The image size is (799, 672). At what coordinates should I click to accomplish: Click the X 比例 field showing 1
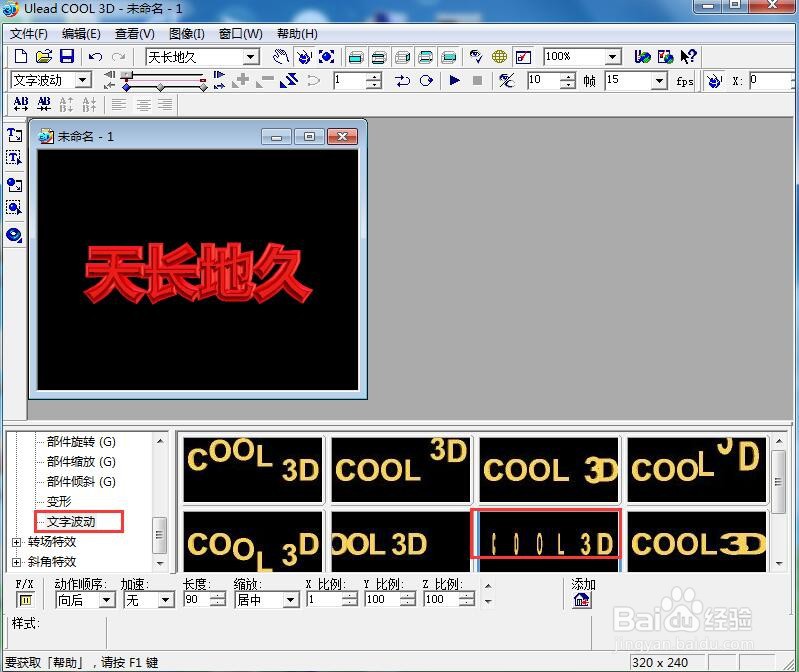[x=324, y=600]
